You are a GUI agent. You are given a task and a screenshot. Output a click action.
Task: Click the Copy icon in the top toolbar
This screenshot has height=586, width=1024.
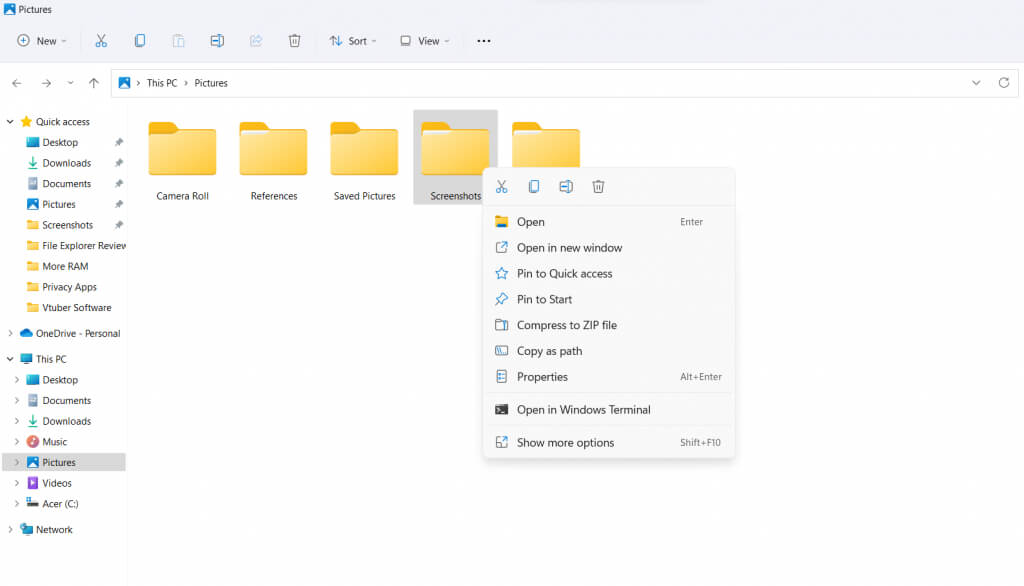pos(140,41)
